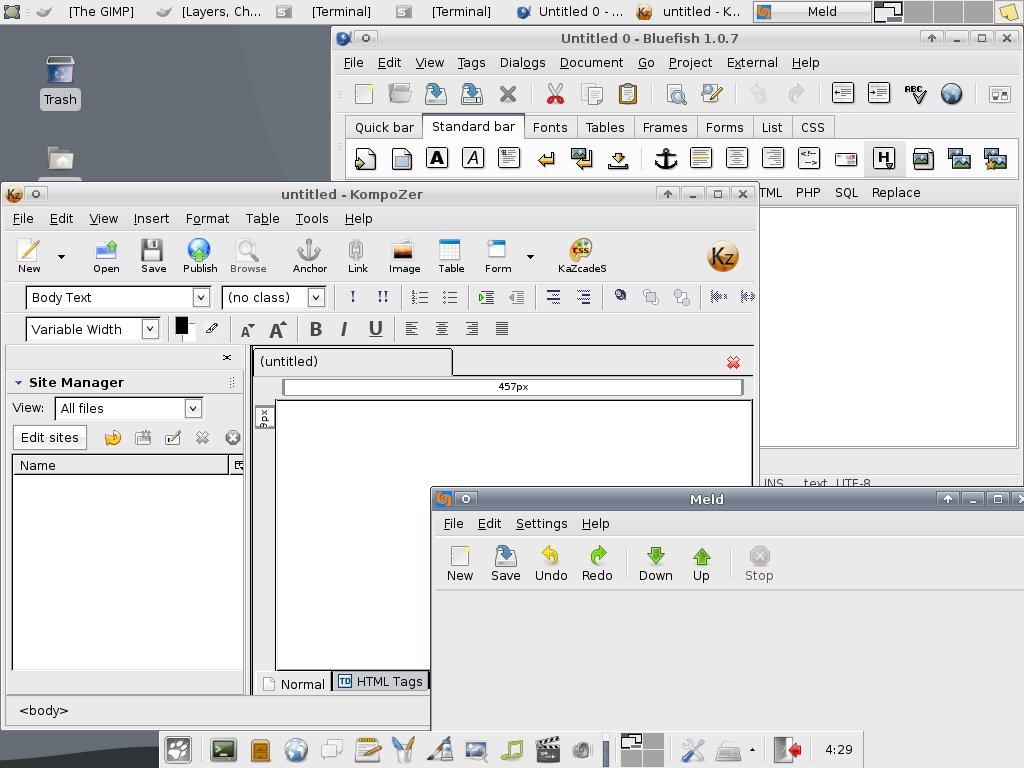Screen dimensions: 1024x768
Task: Switch to HTML Tags view in KompoZer
Action: 381,682
